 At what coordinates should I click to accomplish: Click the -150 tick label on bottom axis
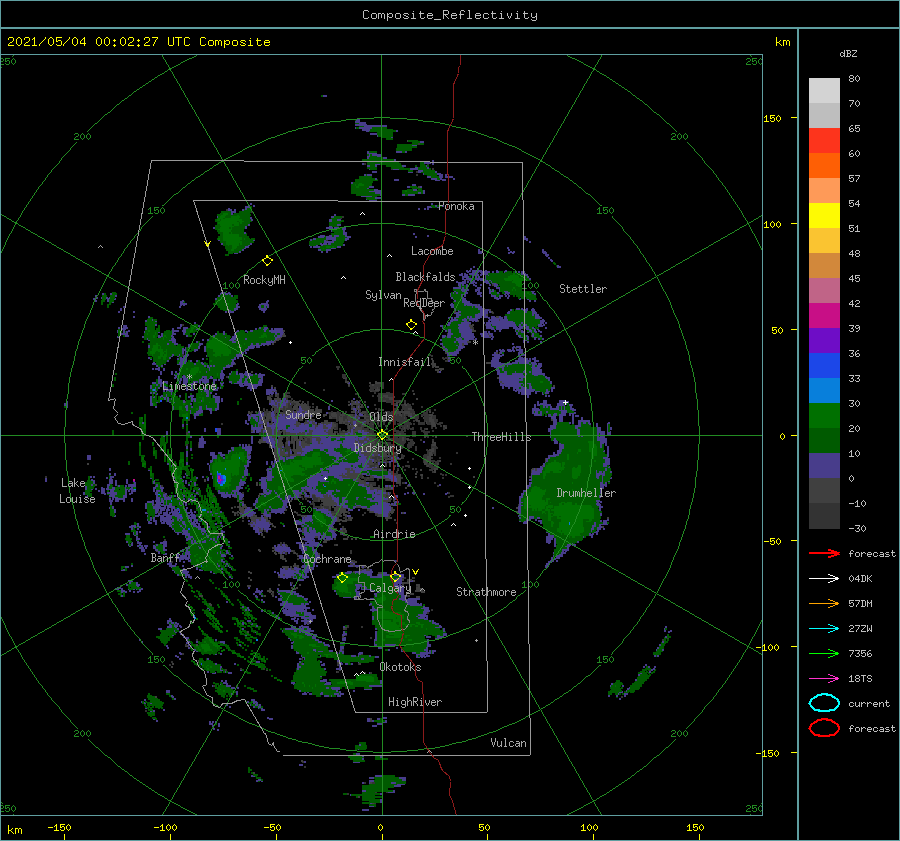tap(59, 827)
